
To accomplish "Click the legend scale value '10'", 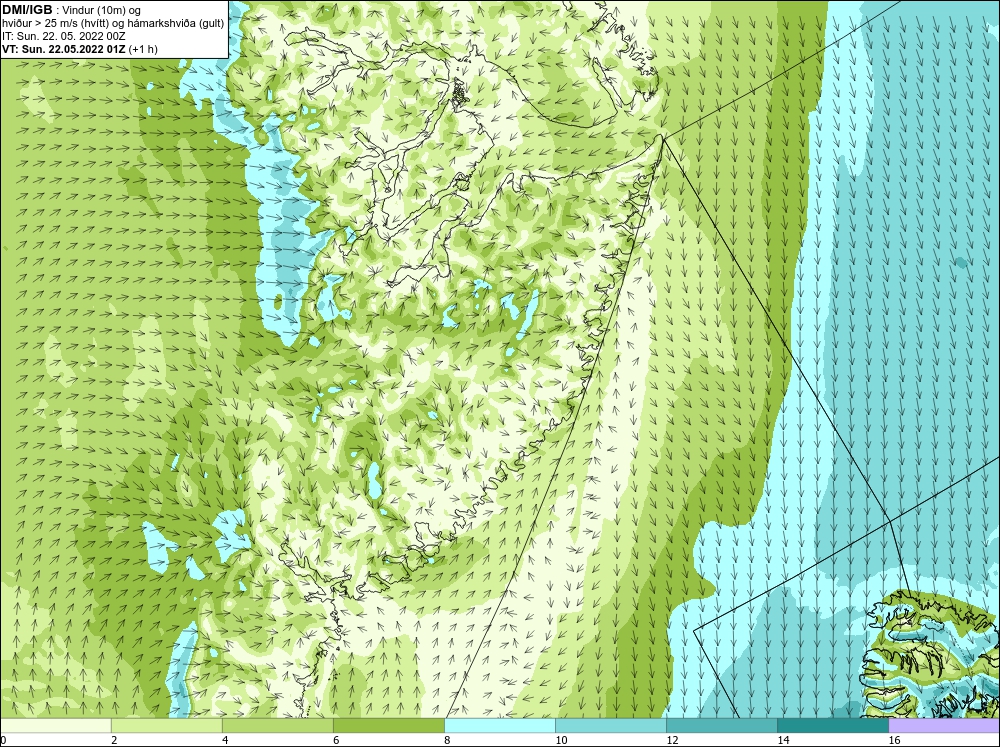I will point(561,740).
